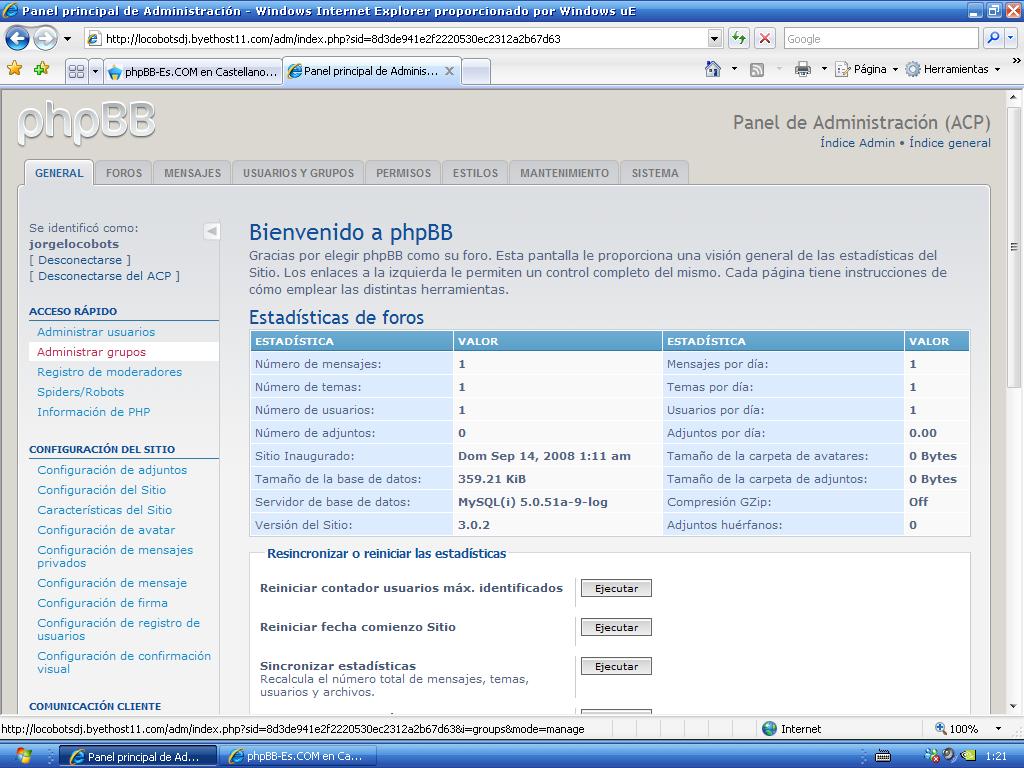This screenshot has height=768, width=1024.
Task: Expand the Home button dropdown arrow
Action: click(734, 69)
